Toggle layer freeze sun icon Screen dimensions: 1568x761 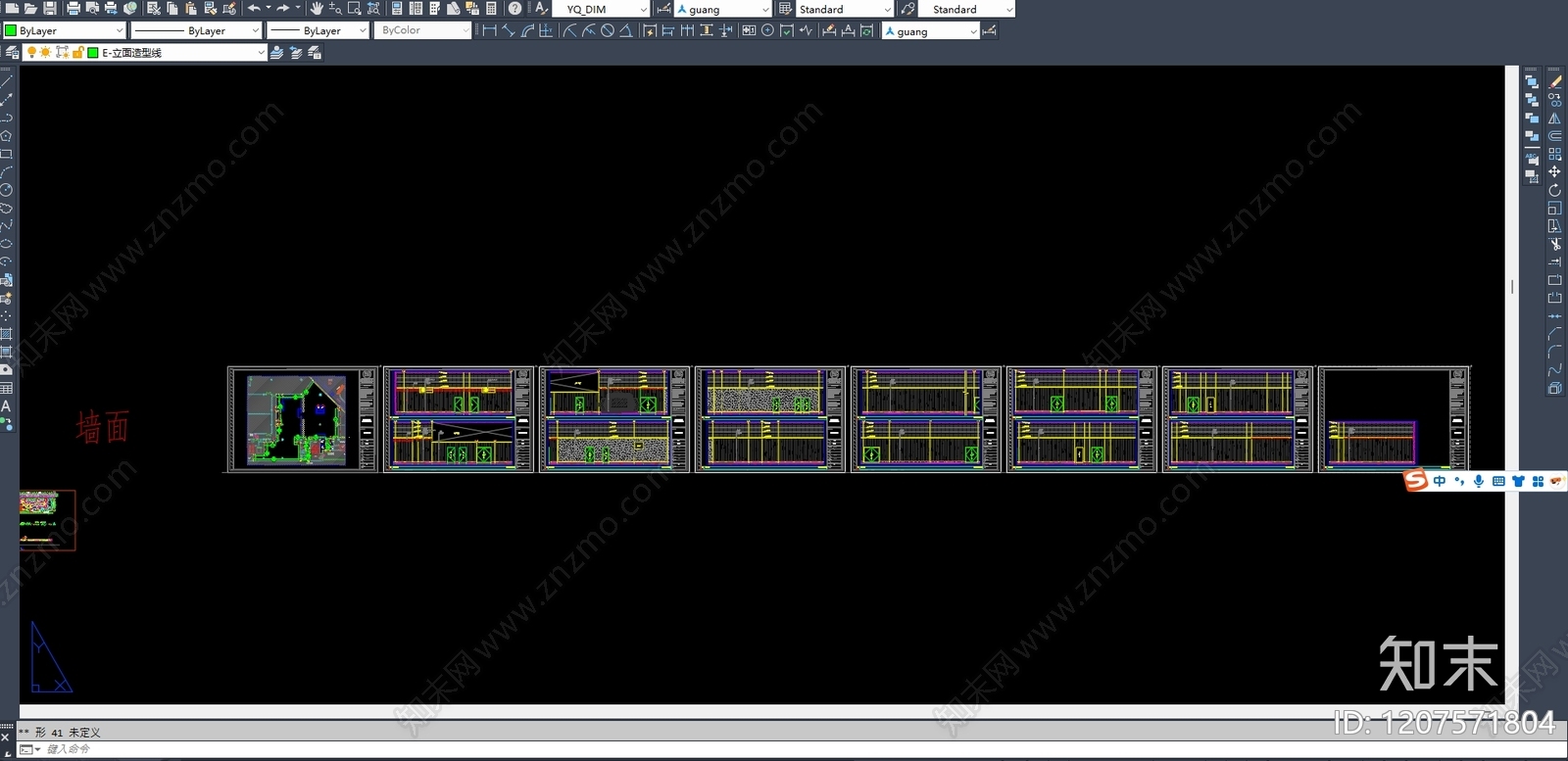click(45, 52)
